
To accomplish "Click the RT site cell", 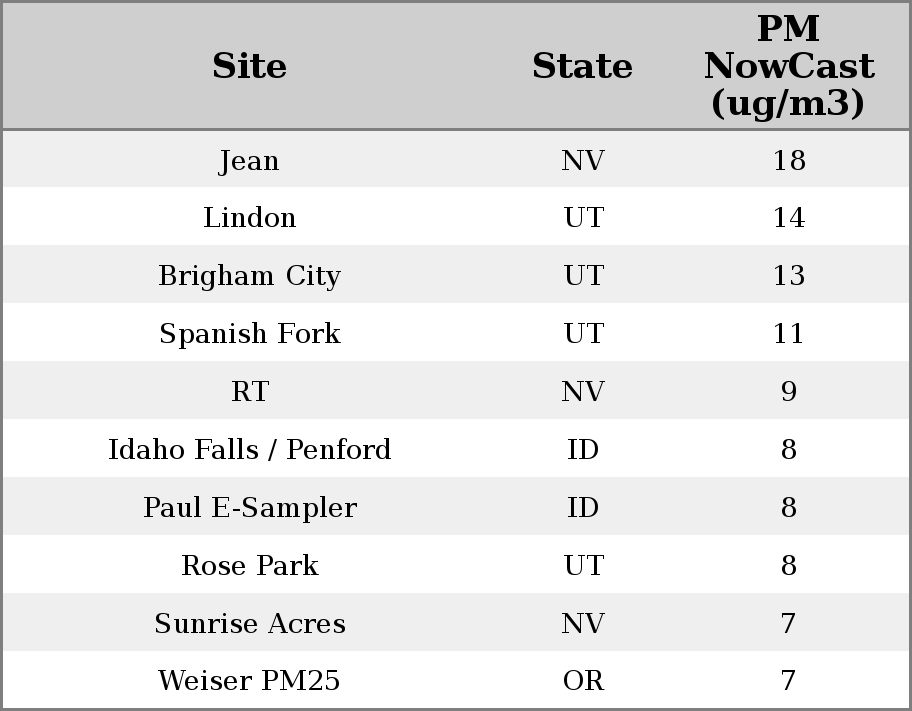I will [x=249, y=392].
